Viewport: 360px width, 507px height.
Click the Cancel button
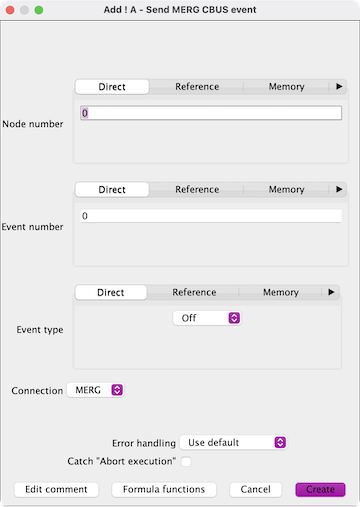[x=256, y=489]
